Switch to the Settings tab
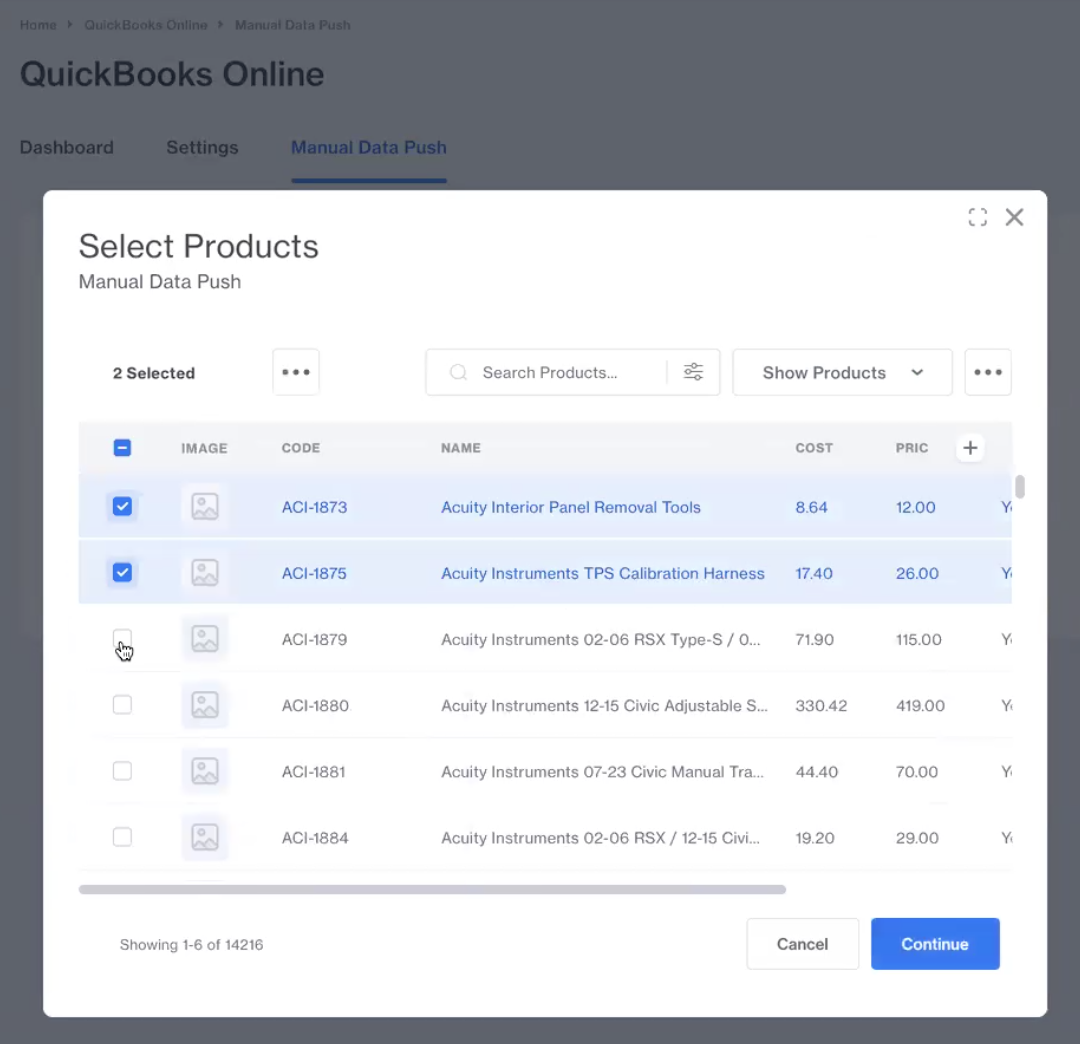Screen dimensions: 1080x1044 (202, 147)
